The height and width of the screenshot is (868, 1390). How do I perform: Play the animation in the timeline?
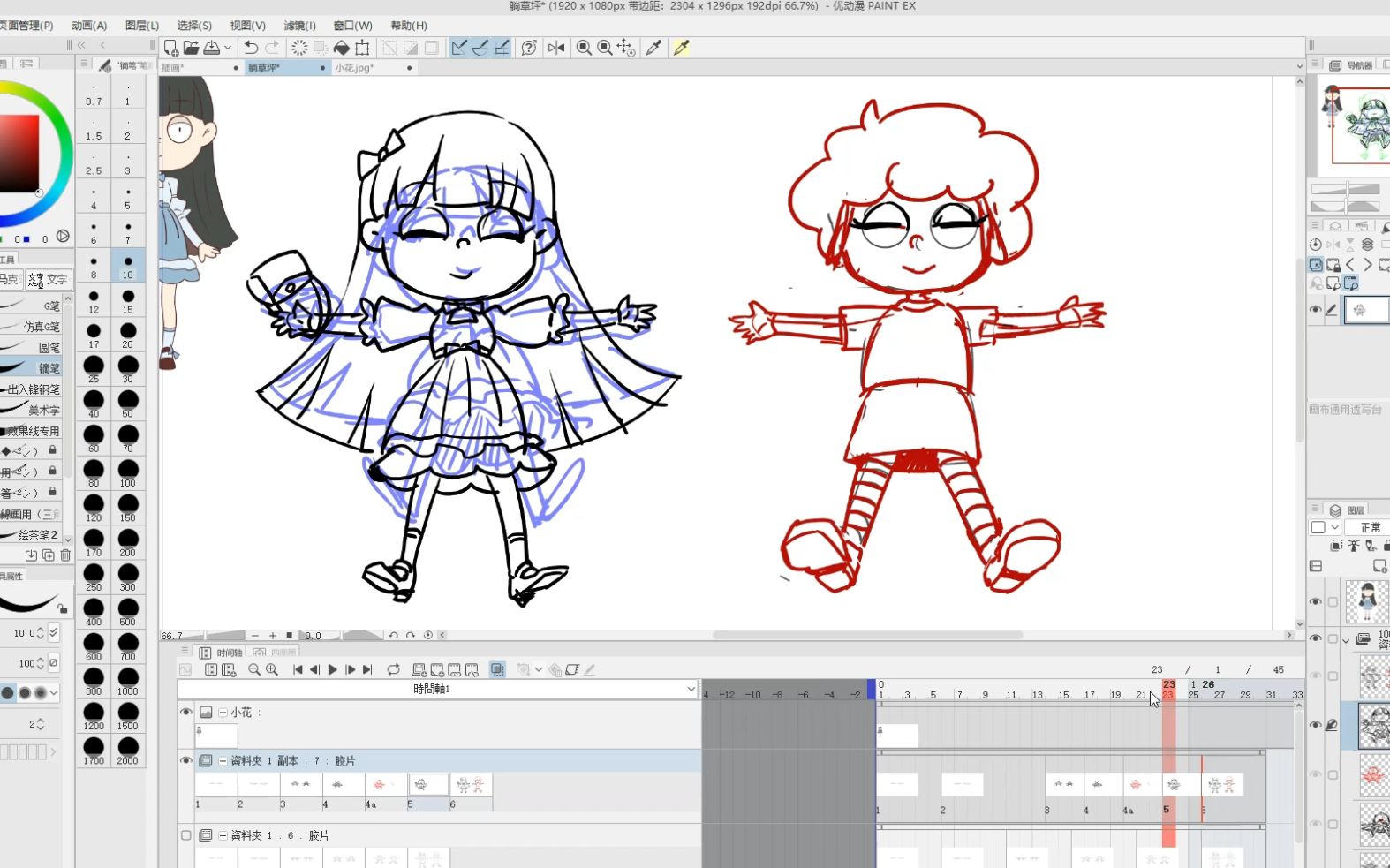(x=332, y=670)
